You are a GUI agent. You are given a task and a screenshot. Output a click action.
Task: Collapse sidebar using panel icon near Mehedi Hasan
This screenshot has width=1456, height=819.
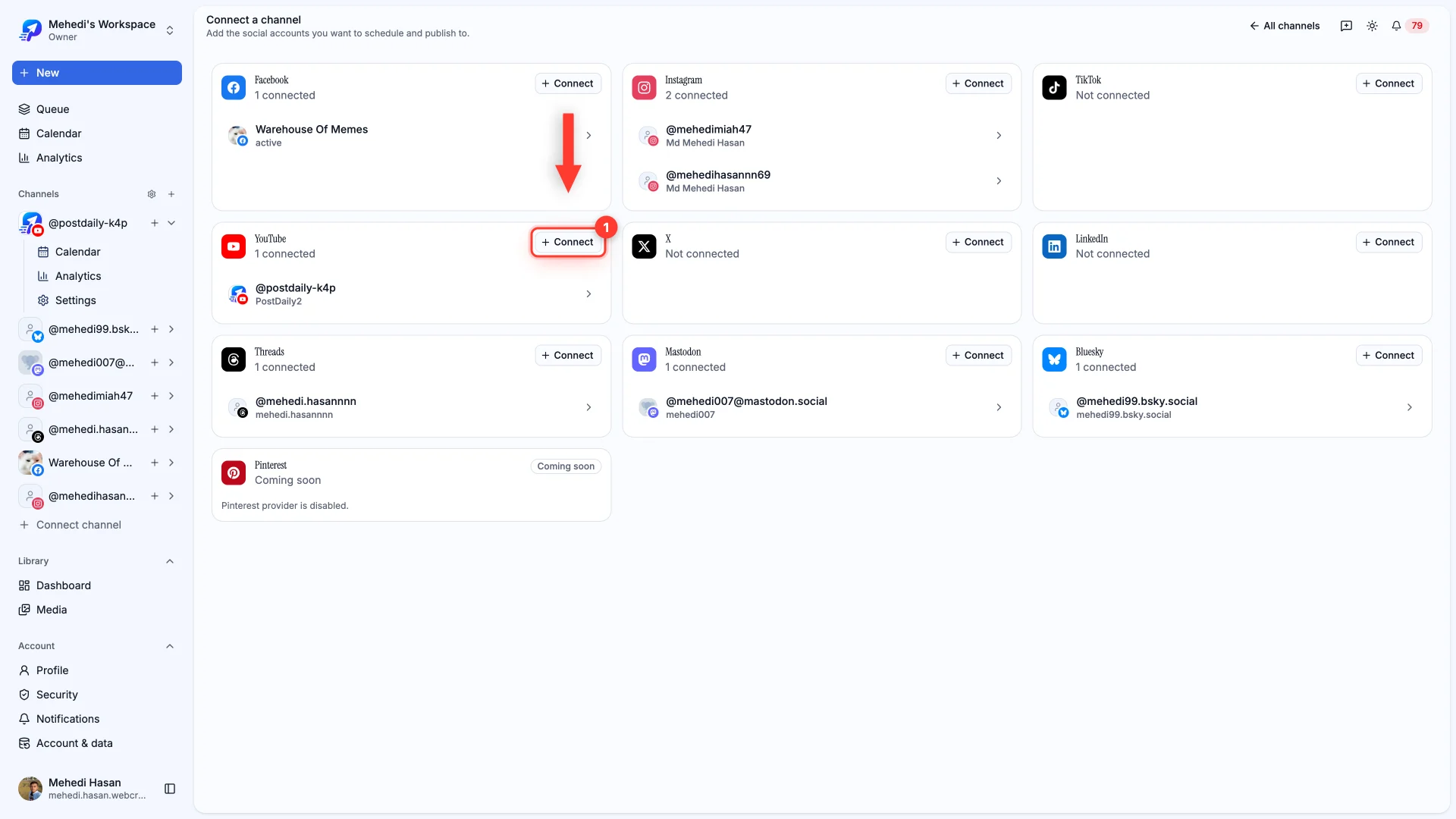click(170, 789)
